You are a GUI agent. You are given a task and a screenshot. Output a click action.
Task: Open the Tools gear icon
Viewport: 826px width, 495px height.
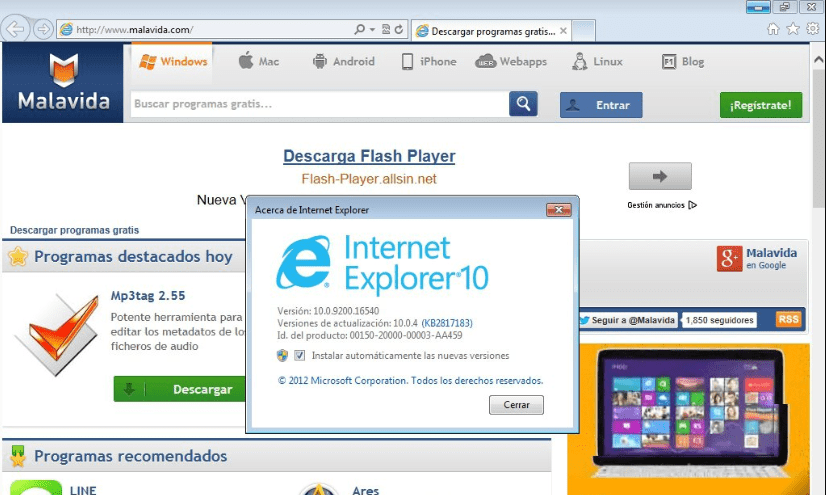click(811, 29)
